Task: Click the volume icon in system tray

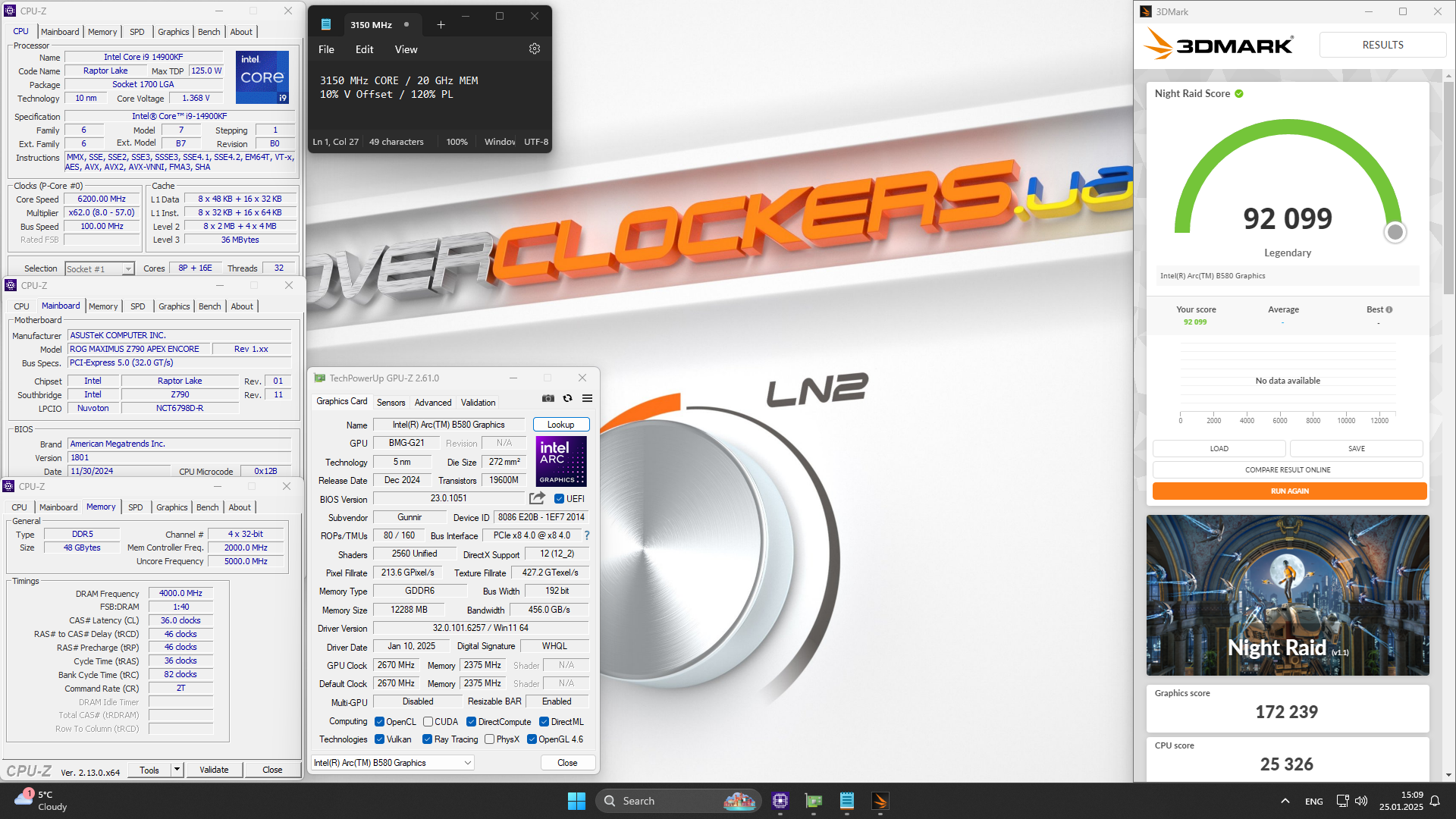Action: point(1361,801)
